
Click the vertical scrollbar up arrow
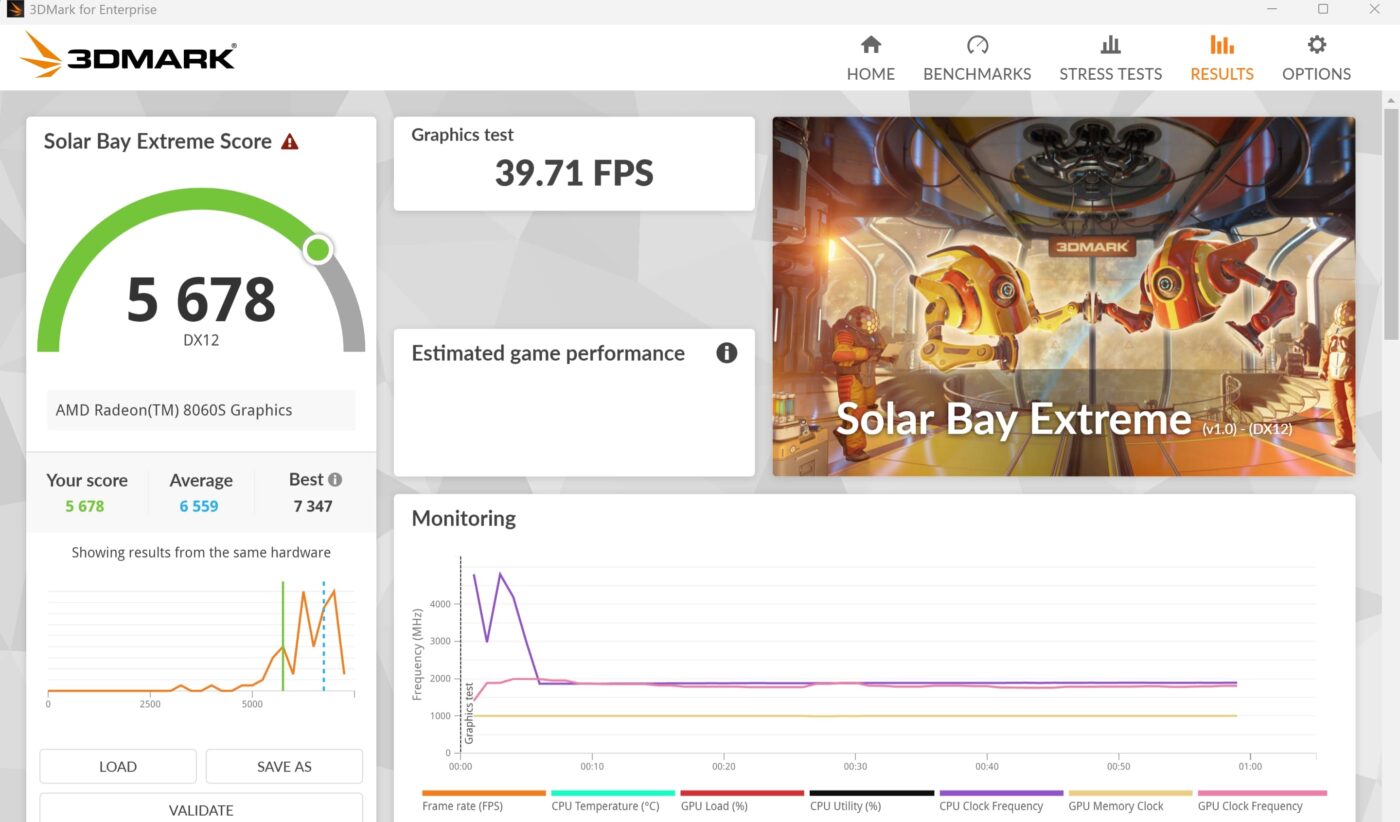click(x=1391, y=102)
